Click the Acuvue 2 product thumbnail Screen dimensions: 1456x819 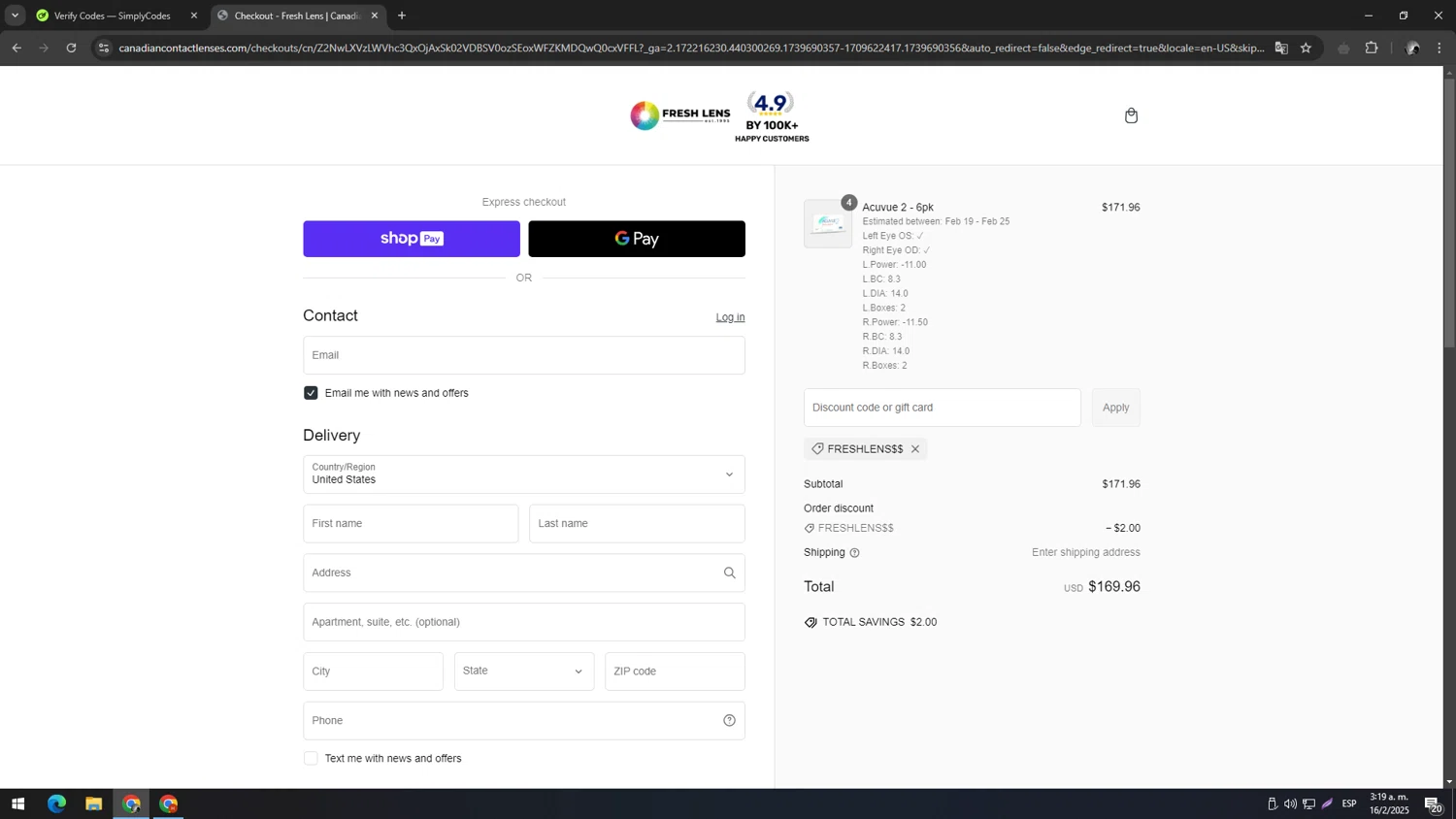[828, 224]
